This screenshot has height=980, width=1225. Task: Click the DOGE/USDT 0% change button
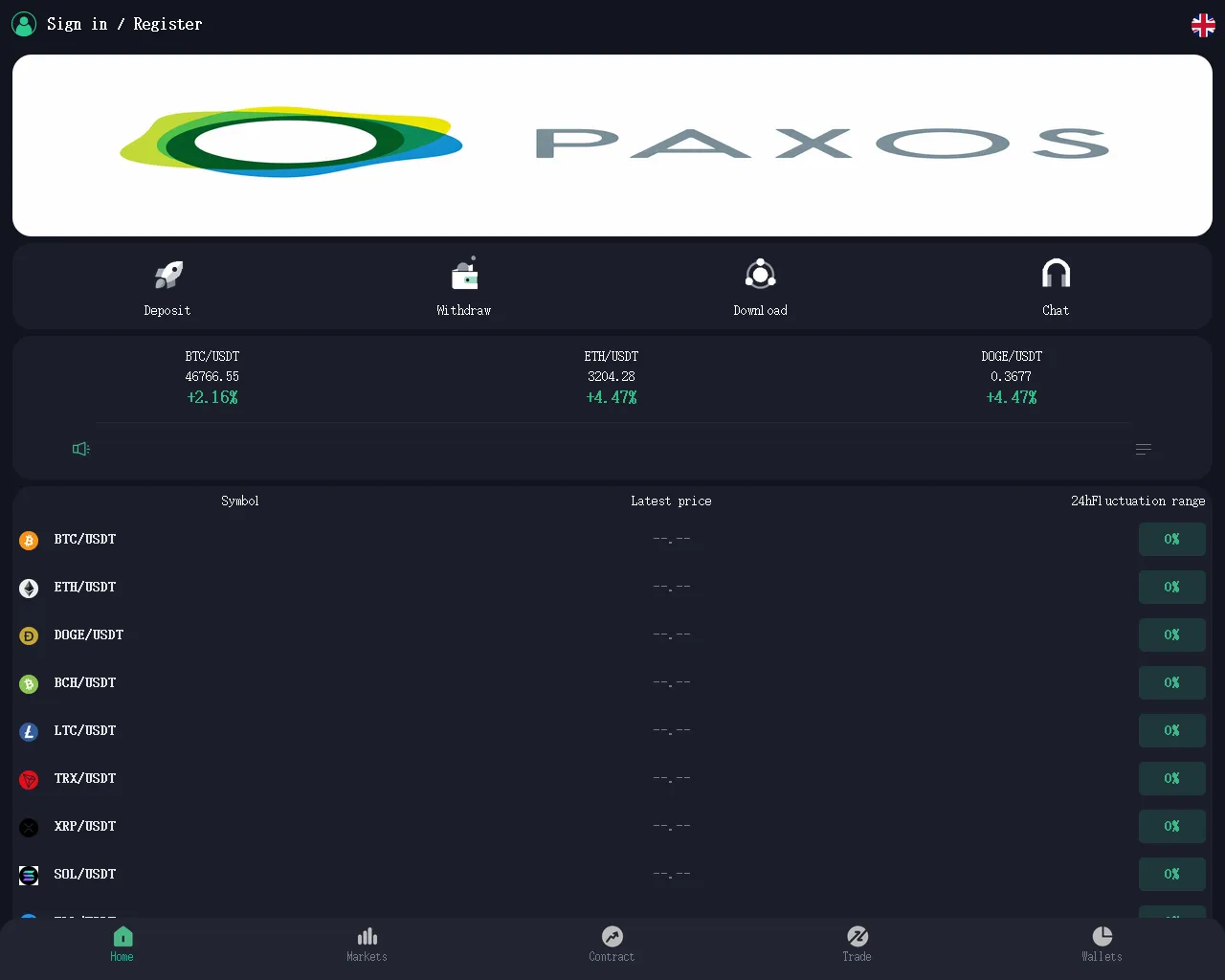click(x=1171, y=635)
